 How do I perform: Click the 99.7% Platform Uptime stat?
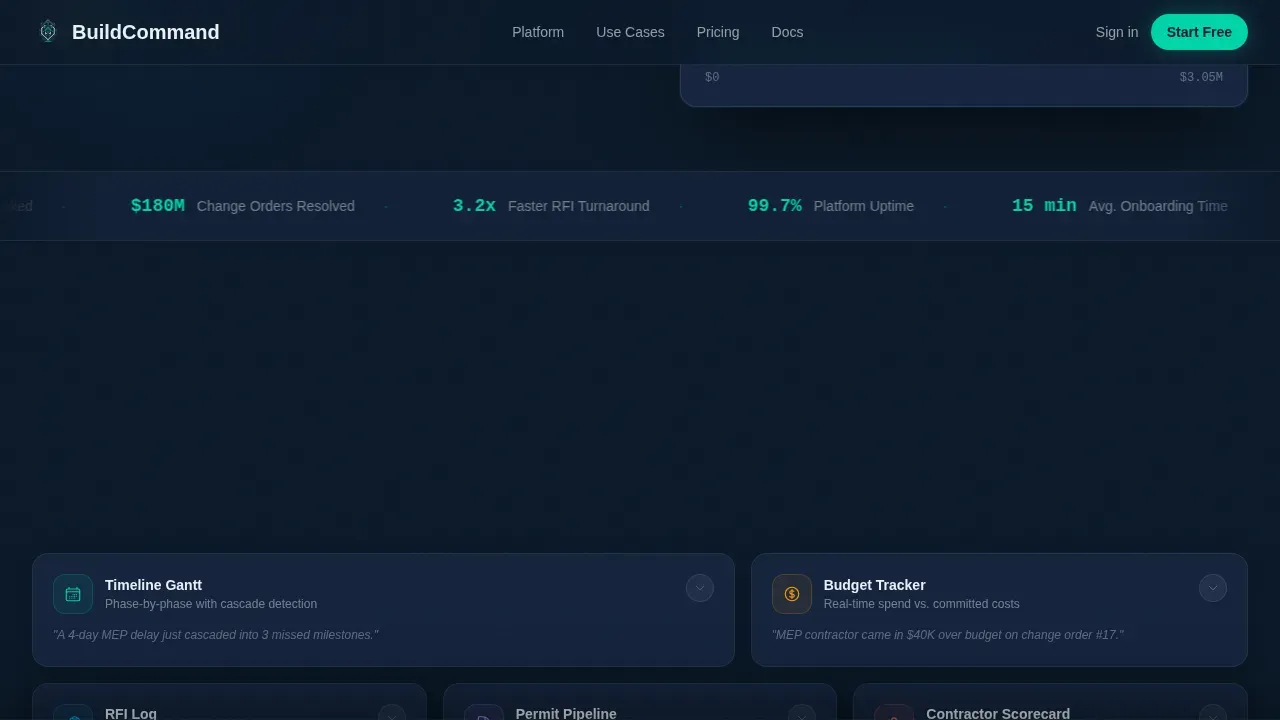(831, 206)
